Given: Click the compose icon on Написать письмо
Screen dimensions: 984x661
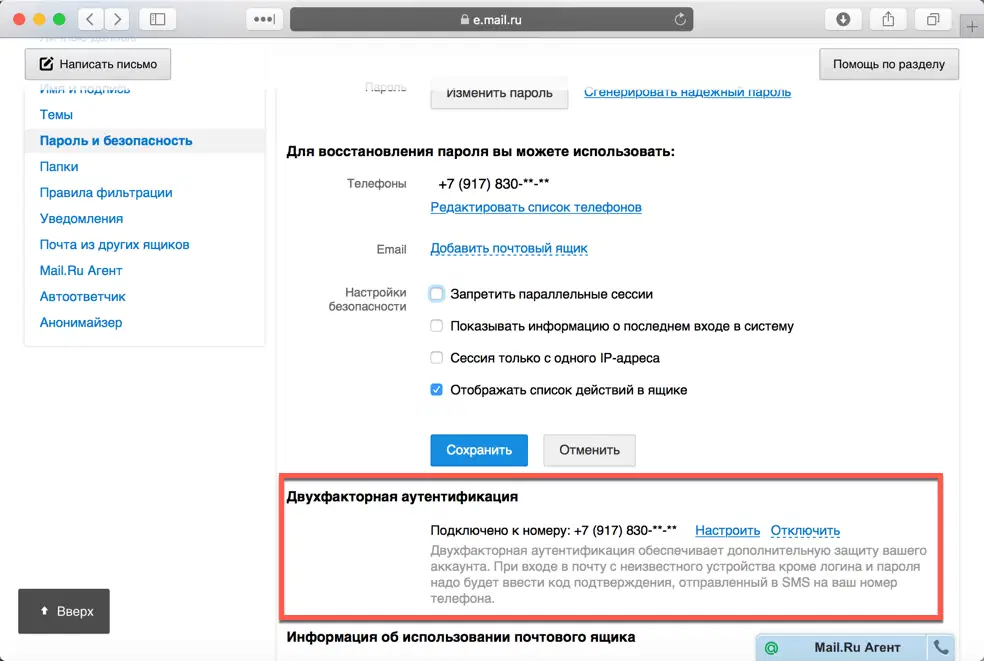Looking at the screenshot, I should pos(45,63).
